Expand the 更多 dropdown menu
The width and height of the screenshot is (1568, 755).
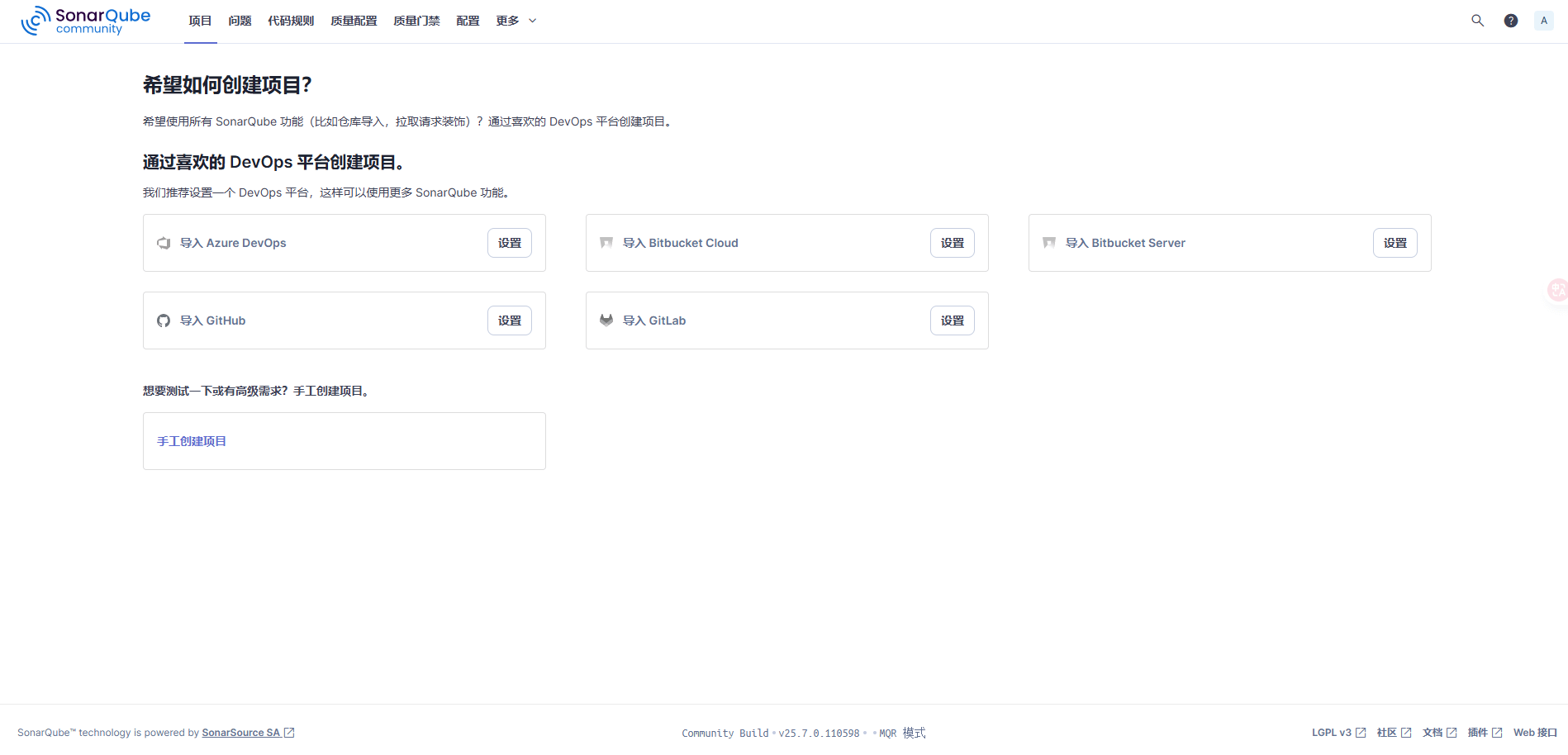pos(516,21)
